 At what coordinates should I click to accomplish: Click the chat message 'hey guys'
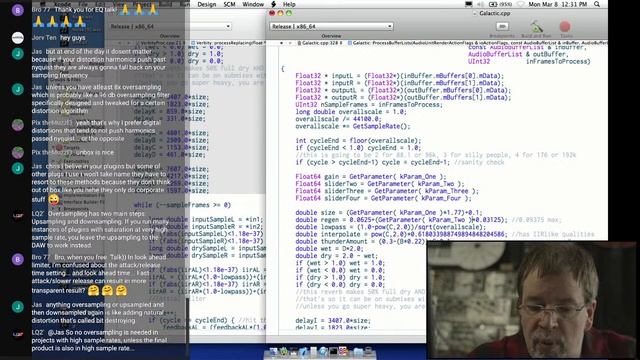[73, 38]
